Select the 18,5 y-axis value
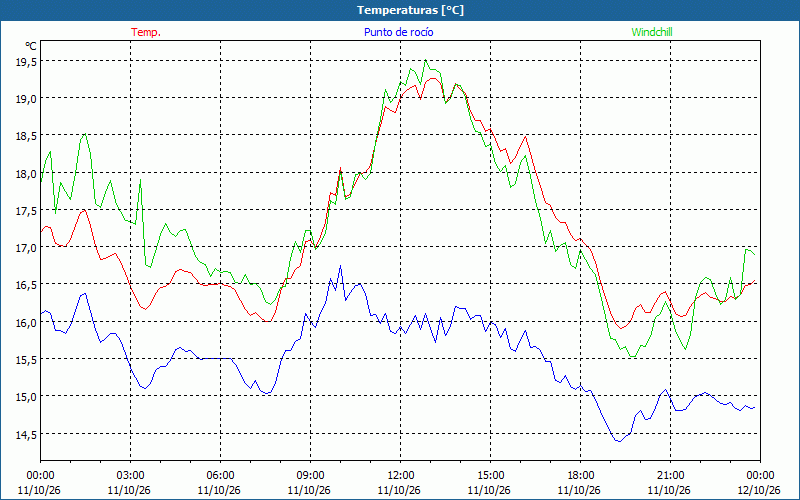The height and width of the screenshot is (500, 800). coord(26,136)
